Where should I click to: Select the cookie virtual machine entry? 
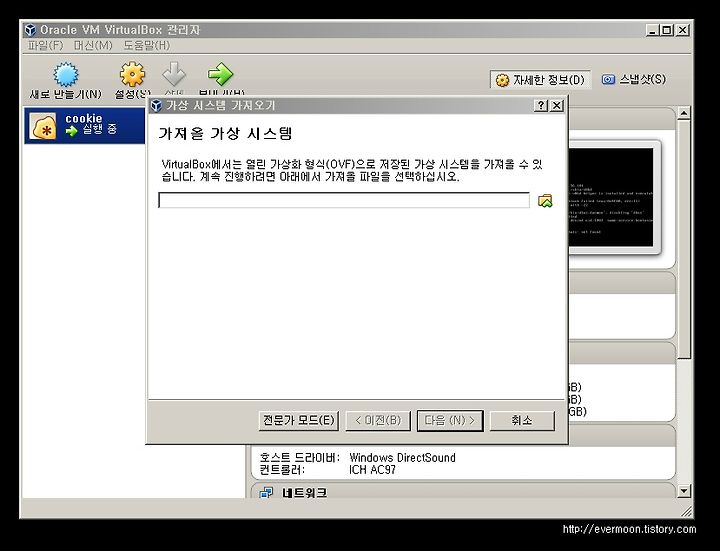click(84, 125)
